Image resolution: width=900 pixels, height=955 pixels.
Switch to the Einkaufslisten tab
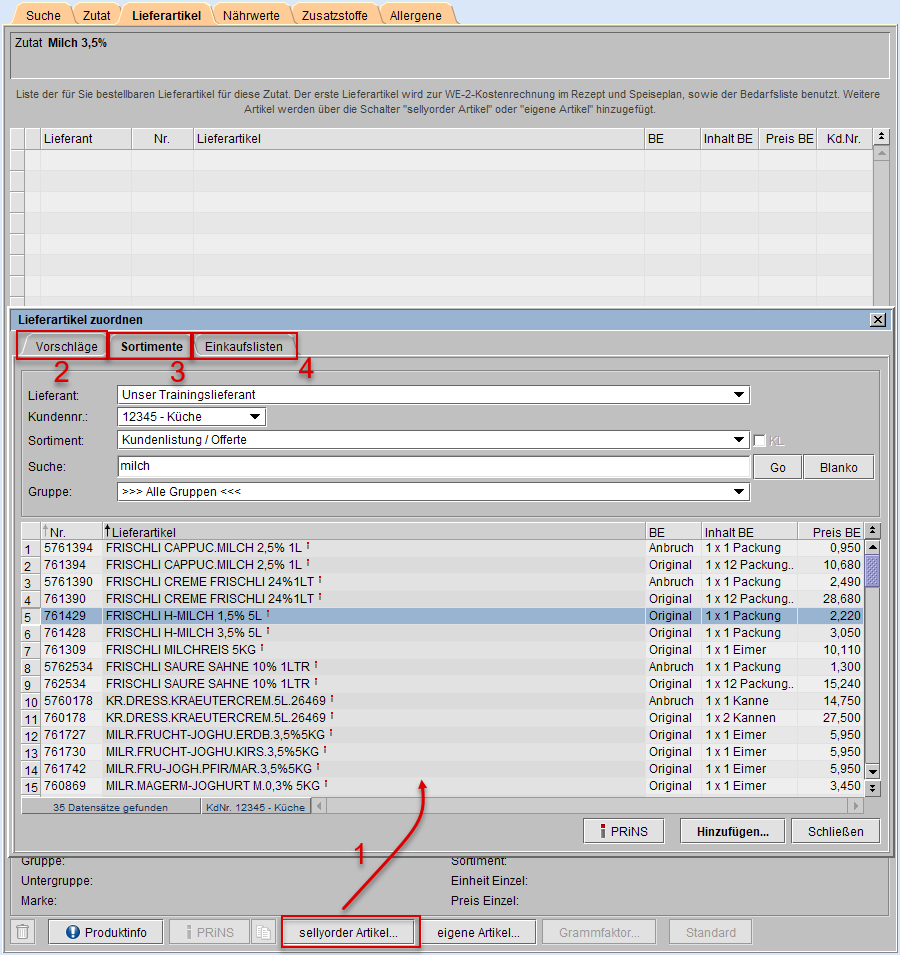[245, 347]
